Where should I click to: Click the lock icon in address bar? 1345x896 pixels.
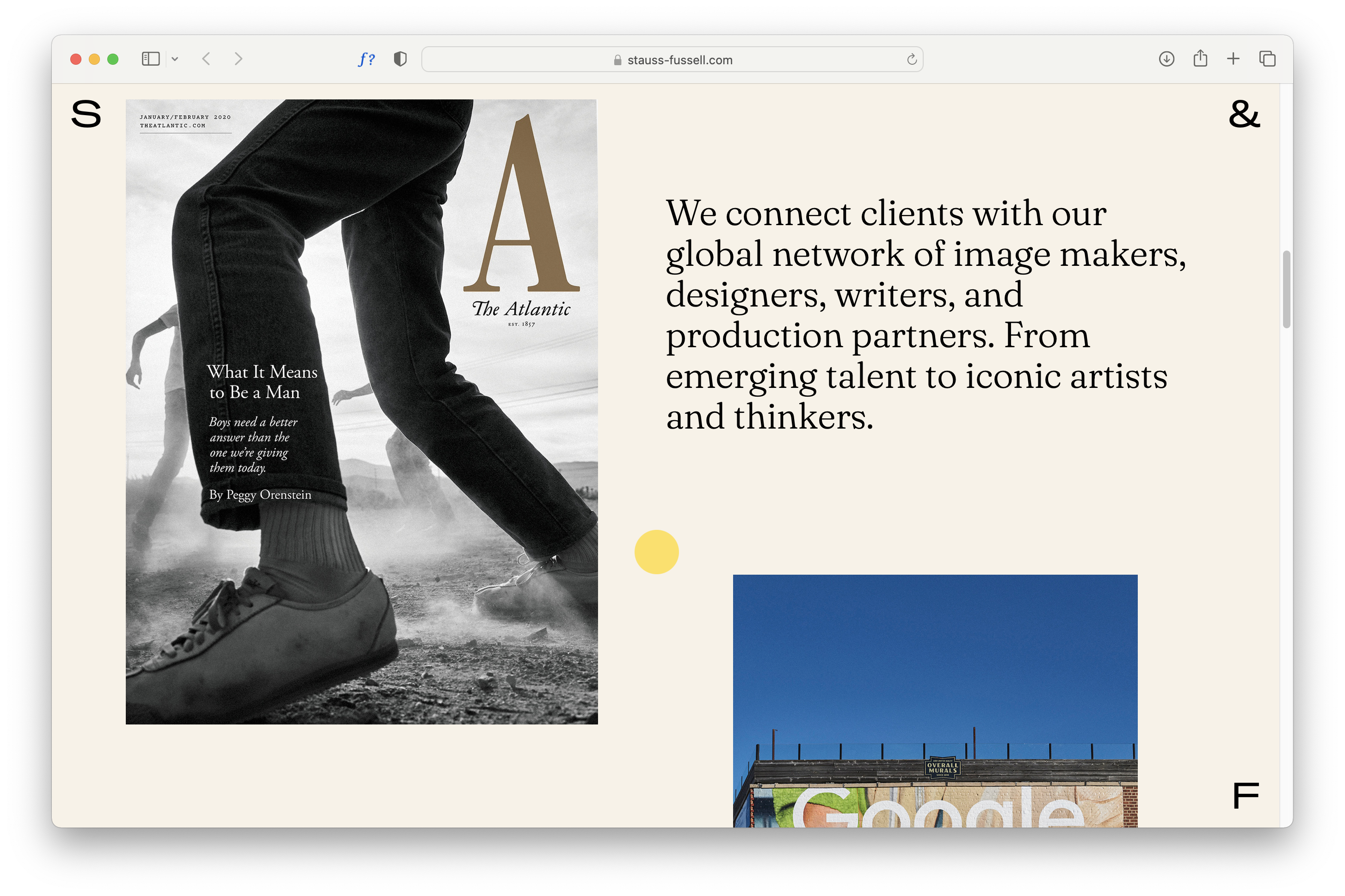[x=617, y=60]
